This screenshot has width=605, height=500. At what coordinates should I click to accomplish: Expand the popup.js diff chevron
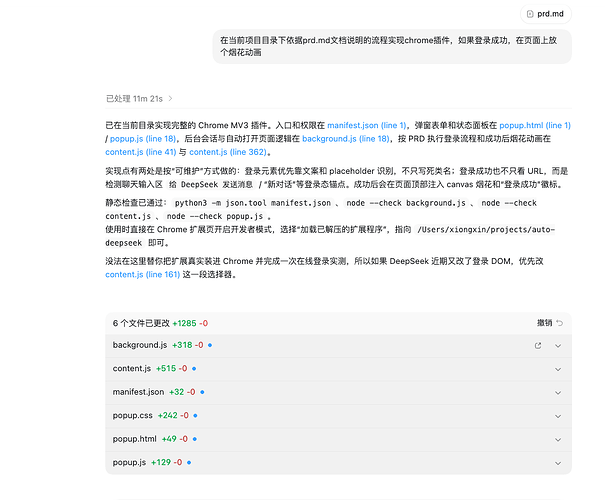pyautogui.click(x=558, y=462)
